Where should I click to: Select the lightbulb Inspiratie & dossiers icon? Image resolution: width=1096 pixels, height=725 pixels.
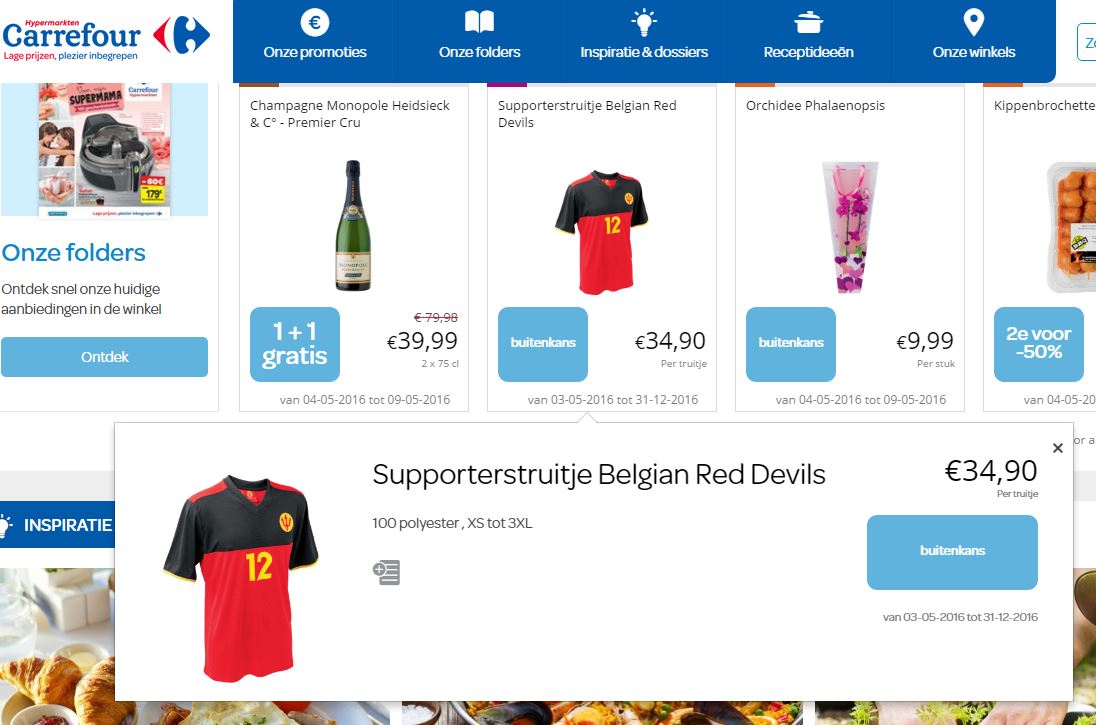tap(644, 22)
